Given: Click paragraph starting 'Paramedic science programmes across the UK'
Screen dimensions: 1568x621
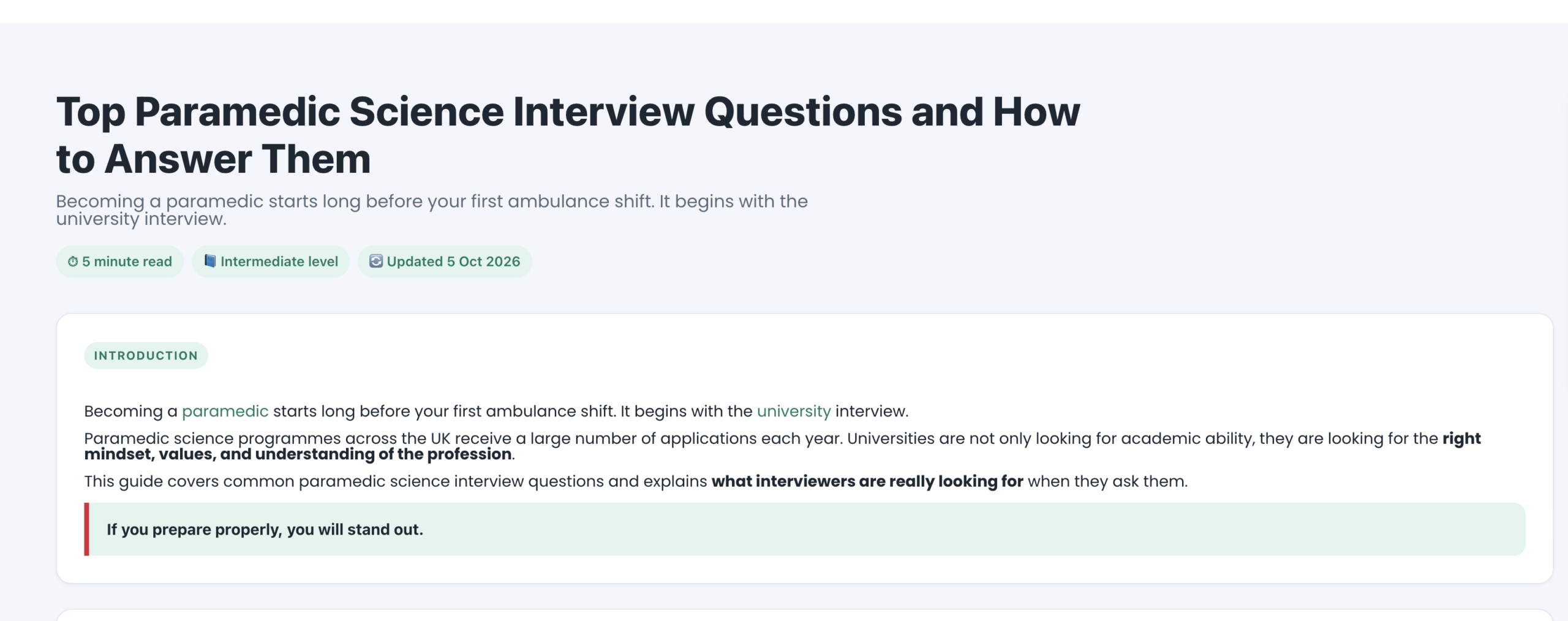Looking at the screenshot, I should [x=782, y=446].
